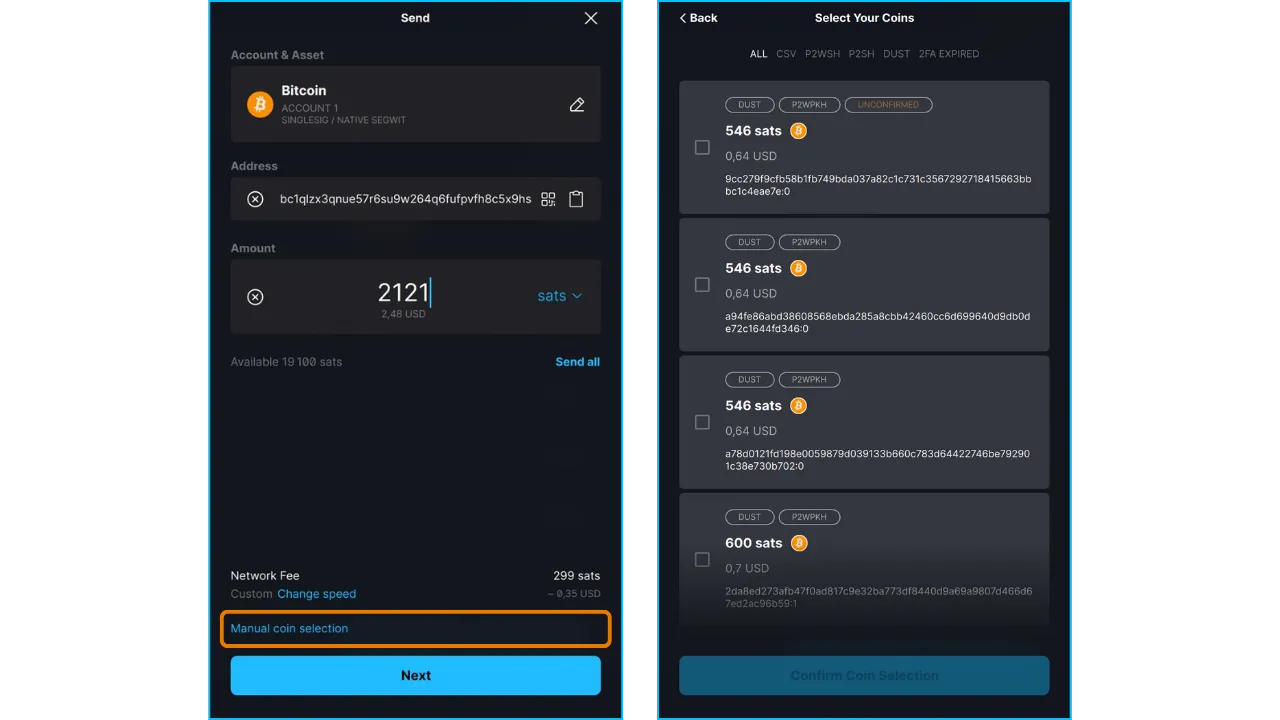Check the 546 sats coin starting a94fe86
This screenshot has width=1280, height=720.
pyautogui.click(x=702, y=285)
